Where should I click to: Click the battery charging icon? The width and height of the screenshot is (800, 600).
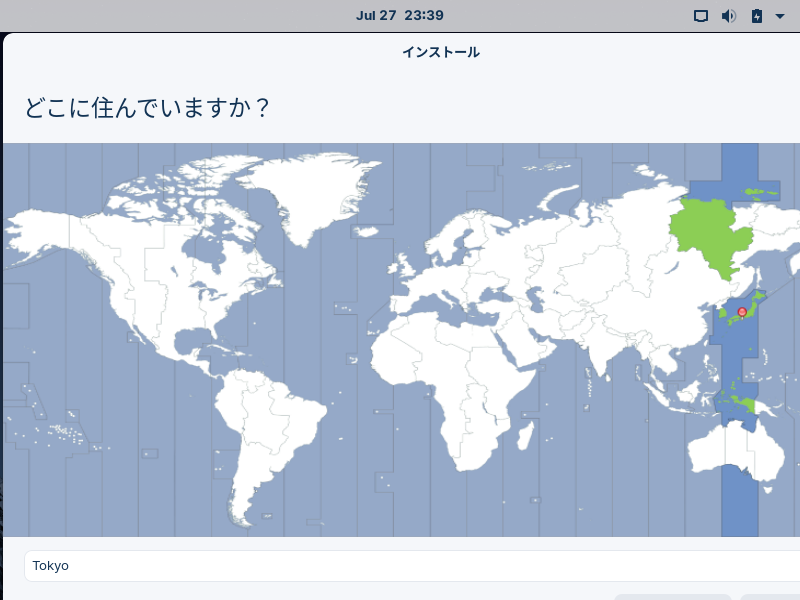click(x=757, y=16)
